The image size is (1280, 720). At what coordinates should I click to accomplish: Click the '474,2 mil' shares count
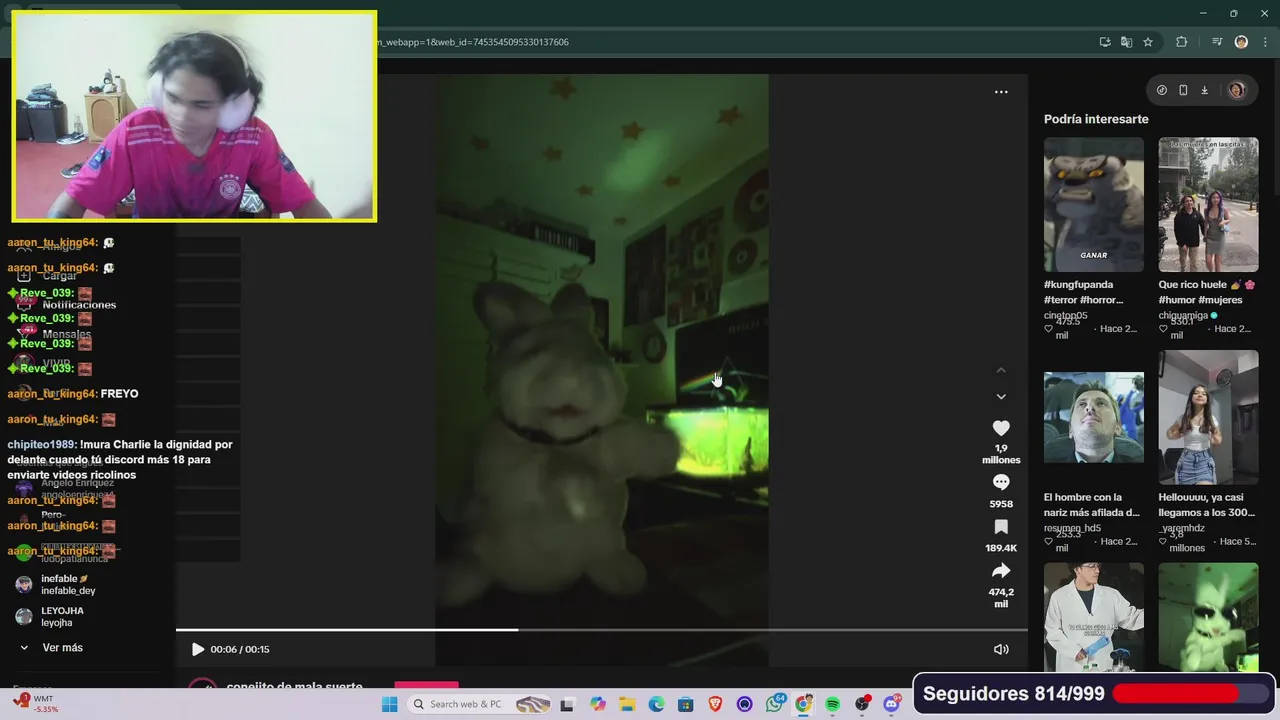1001,598
